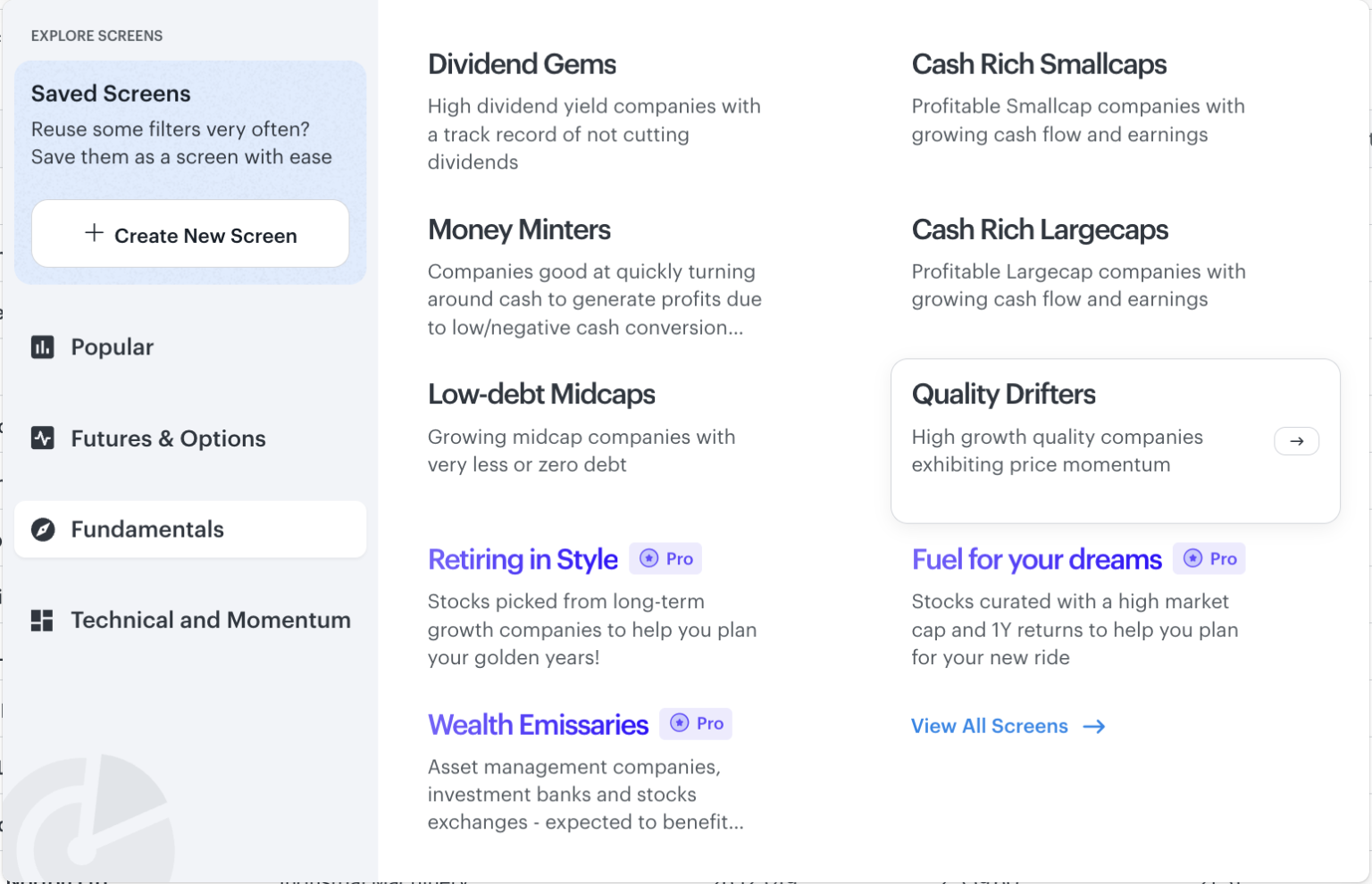Image resolution: width=1372 pixels, height=884 pixels.
Task: Click the Popular bar chart icon
Action: coord(43,347)
